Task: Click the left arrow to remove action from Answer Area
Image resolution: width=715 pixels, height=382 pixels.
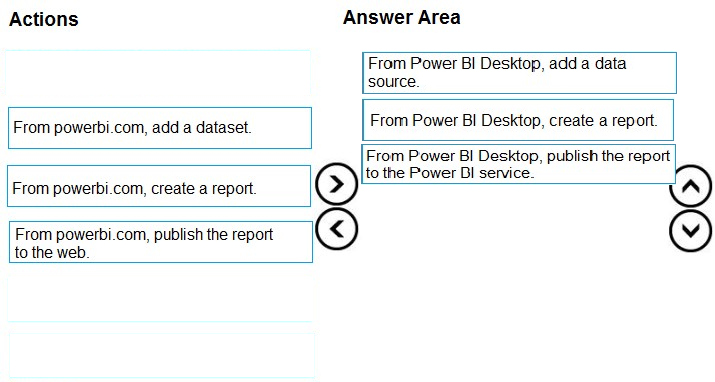Action: coord(337,229)
